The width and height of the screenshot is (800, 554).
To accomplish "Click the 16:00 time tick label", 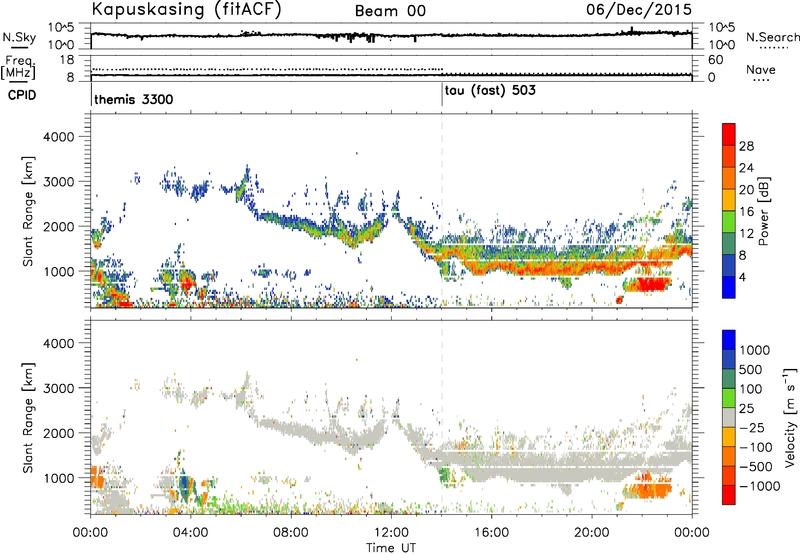I will (x=491, y=533).
